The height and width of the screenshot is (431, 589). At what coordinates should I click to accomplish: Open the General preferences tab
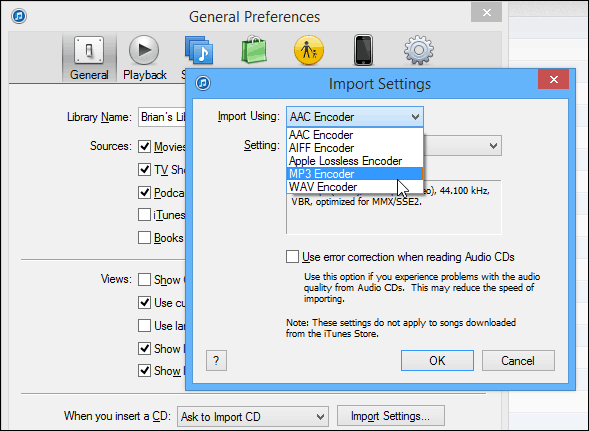[x=89, y=58]
